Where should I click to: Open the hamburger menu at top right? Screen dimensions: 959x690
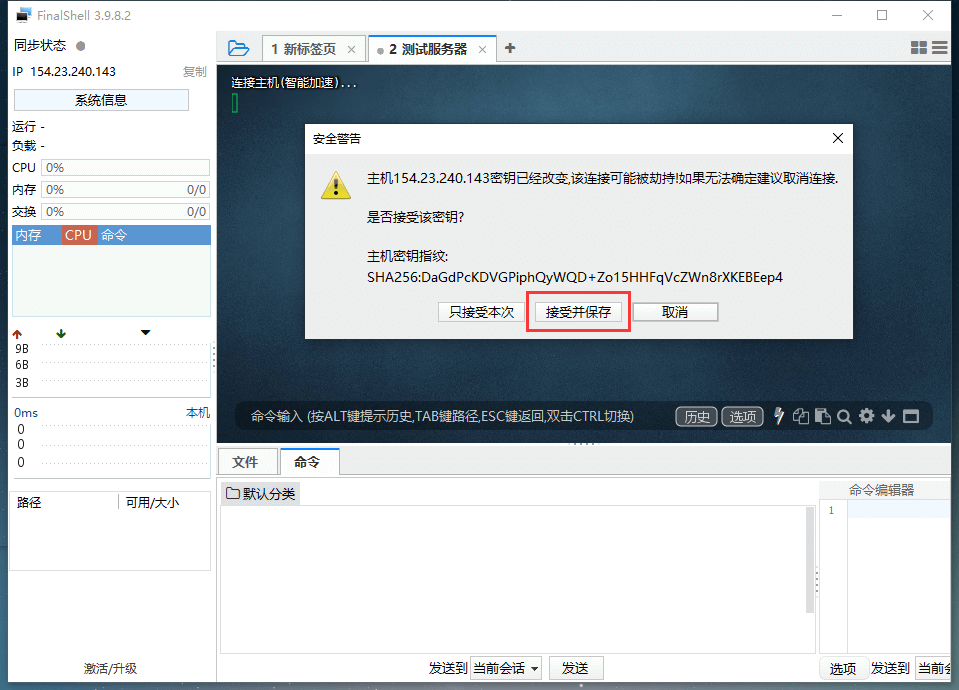point(940,47)
